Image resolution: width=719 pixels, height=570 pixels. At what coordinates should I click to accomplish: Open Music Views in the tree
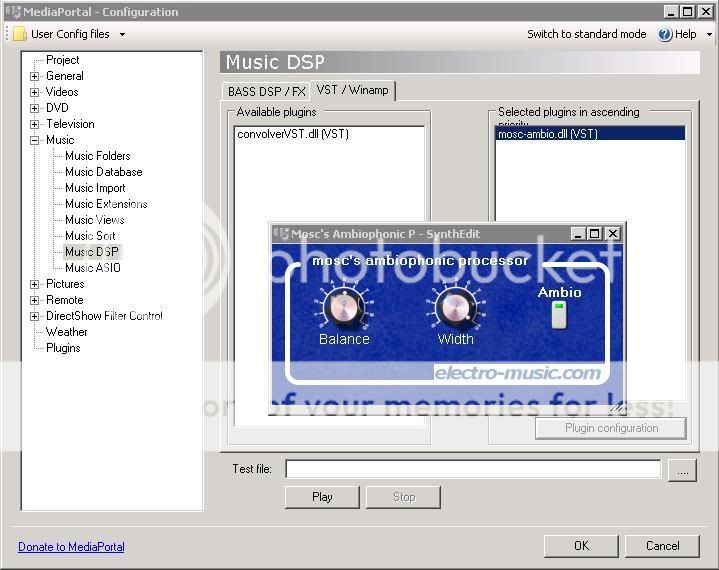click(x=94, y=220)
